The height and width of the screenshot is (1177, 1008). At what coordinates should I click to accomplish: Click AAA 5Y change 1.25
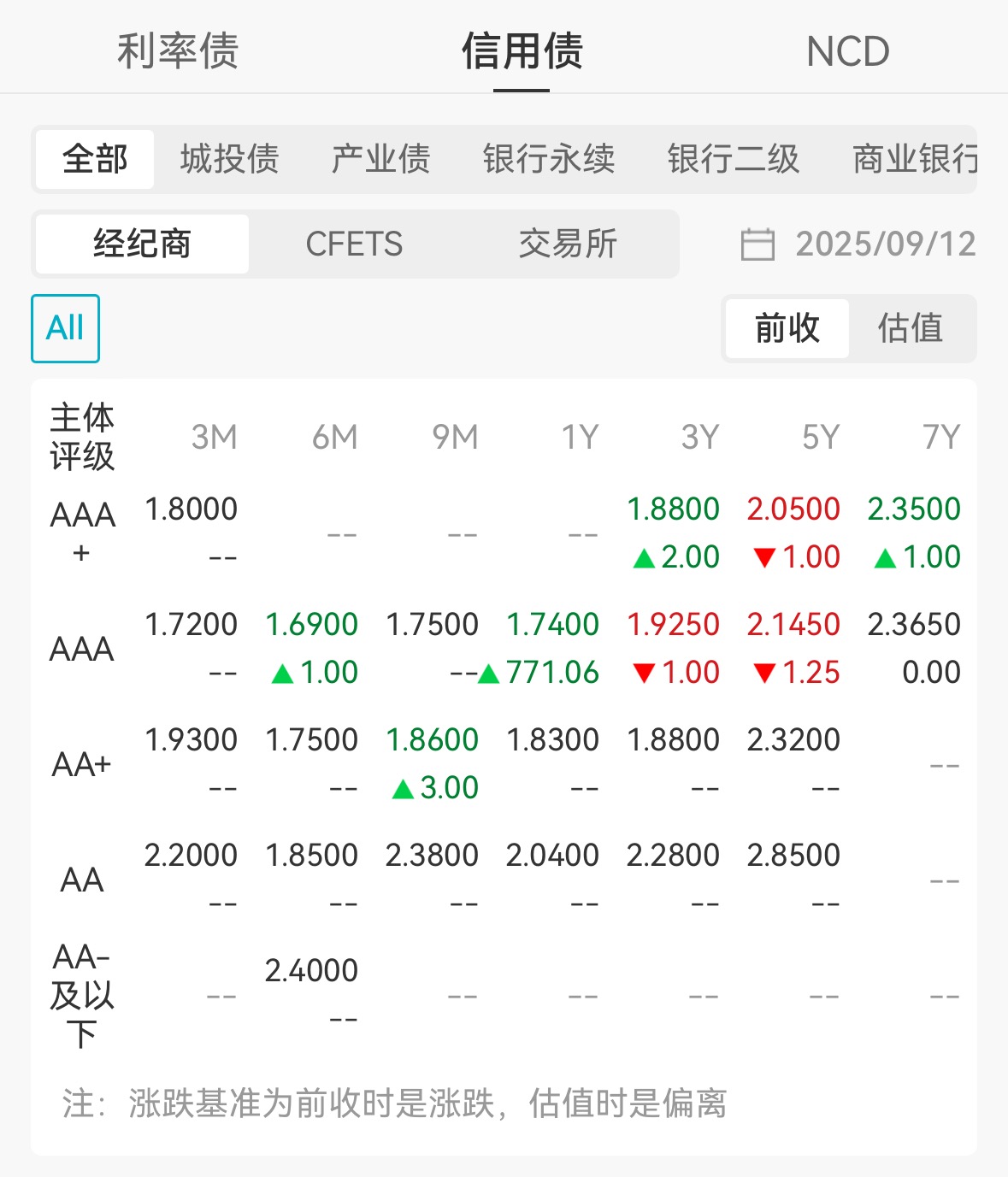coord(798,673)
